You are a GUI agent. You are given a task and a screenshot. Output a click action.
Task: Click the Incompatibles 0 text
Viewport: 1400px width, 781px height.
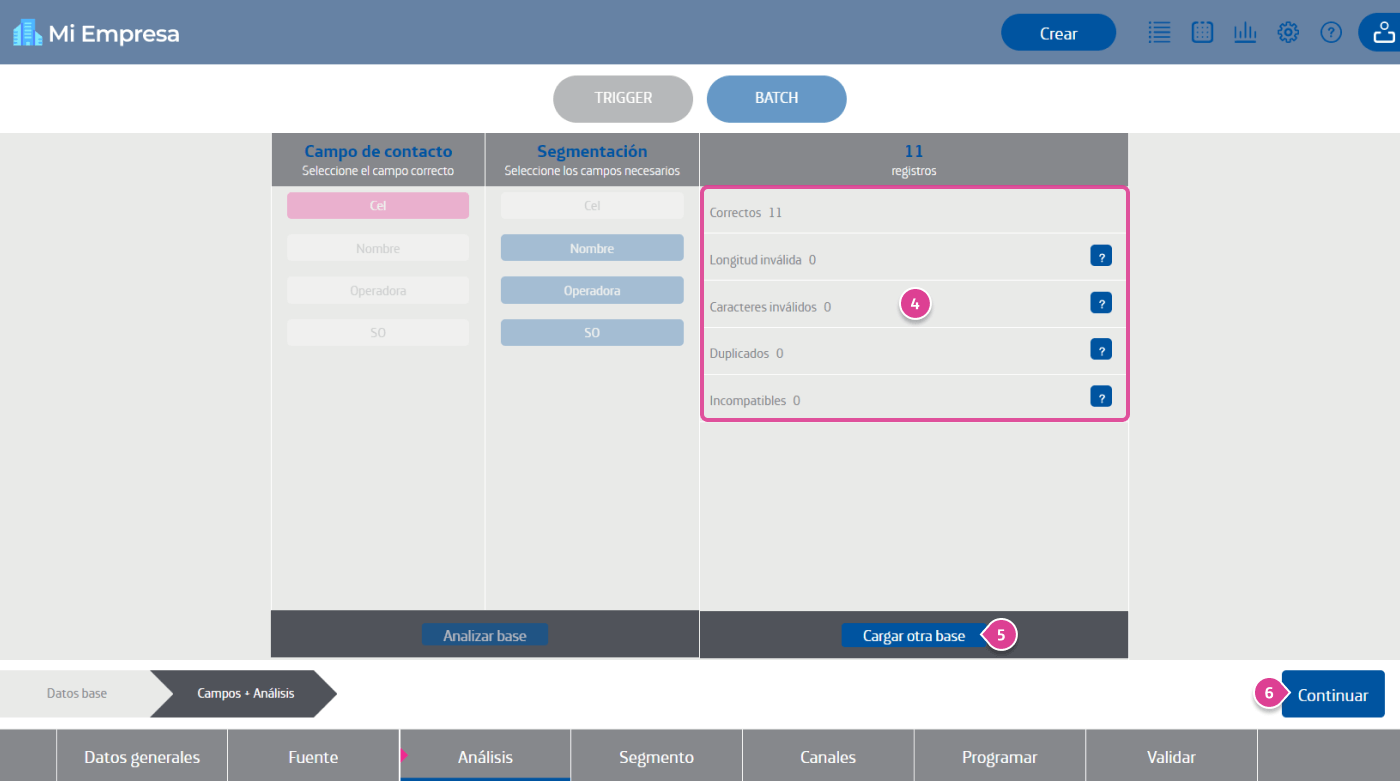755,400
